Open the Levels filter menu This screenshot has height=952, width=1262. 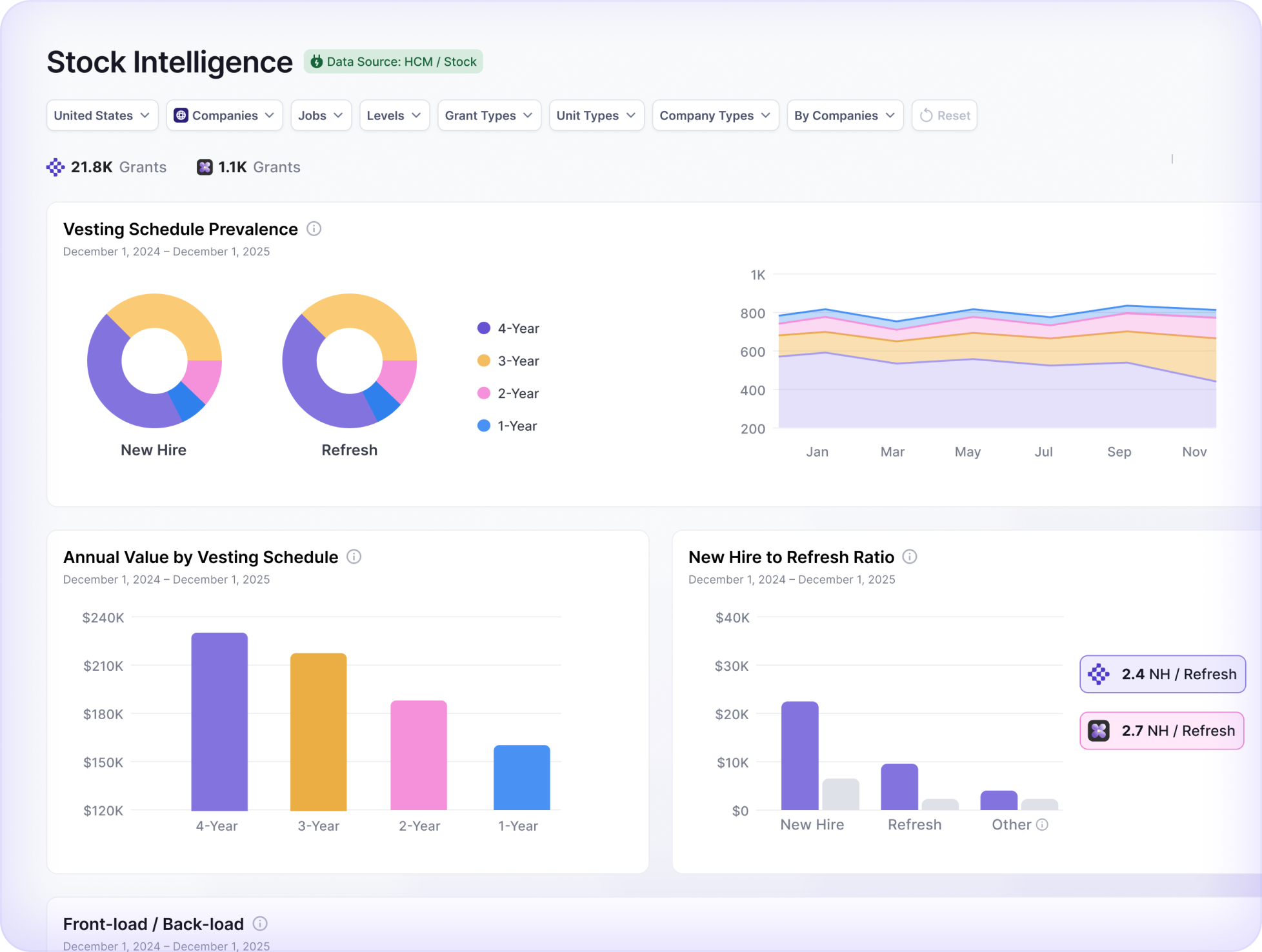coord(394,115)
